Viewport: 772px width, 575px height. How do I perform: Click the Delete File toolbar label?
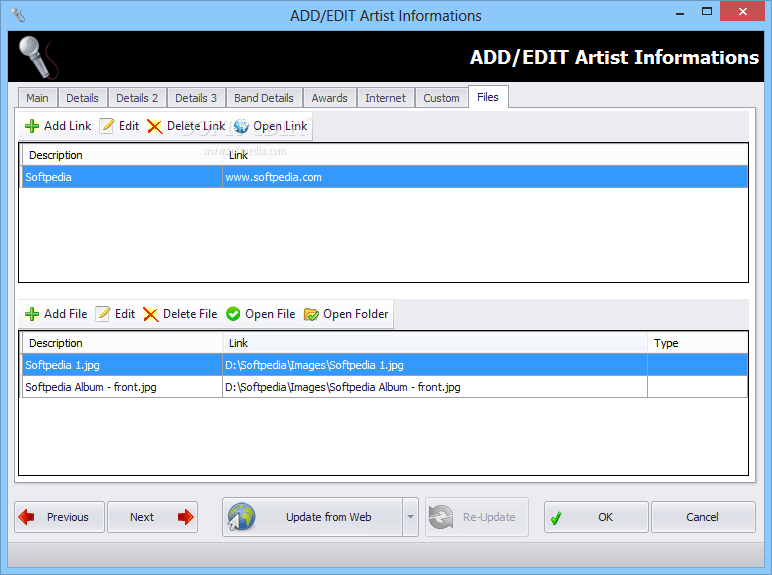pos(190,314)
